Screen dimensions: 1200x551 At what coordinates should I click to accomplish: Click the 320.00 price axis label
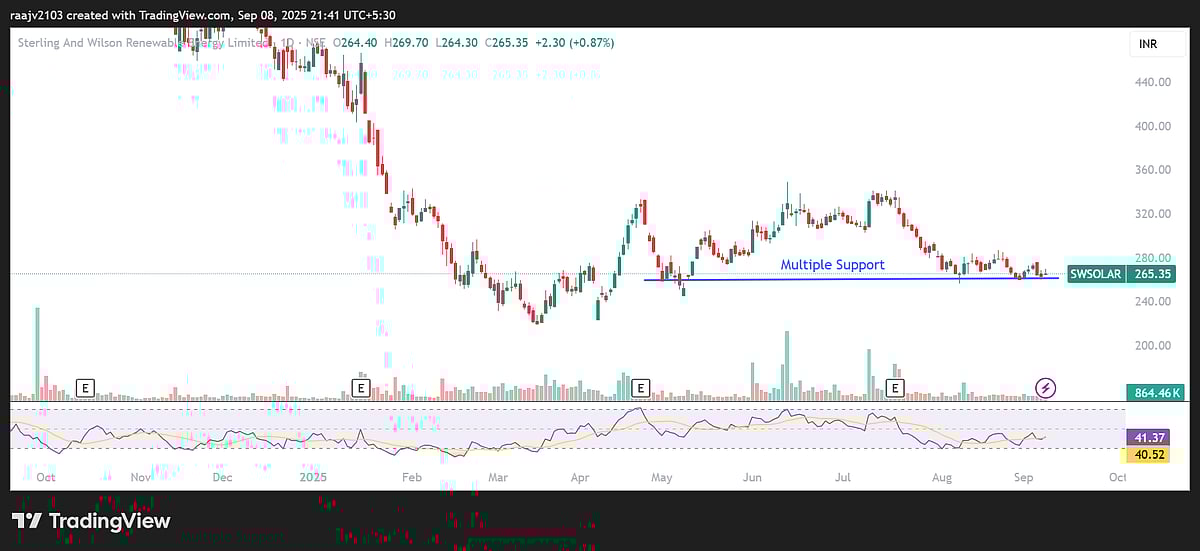click(1153, 214)
